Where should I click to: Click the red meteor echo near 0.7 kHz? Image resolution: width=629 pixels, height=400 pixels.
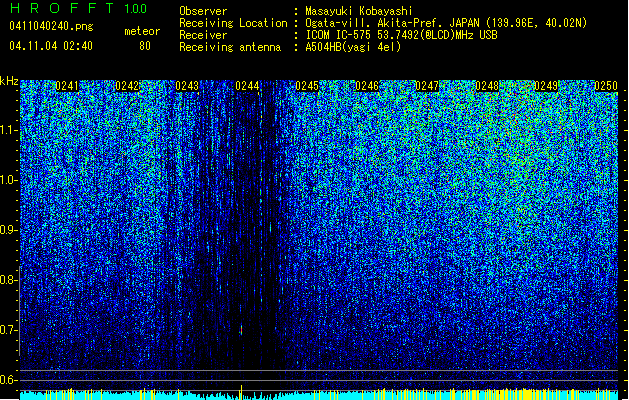(x=241, y=330)
